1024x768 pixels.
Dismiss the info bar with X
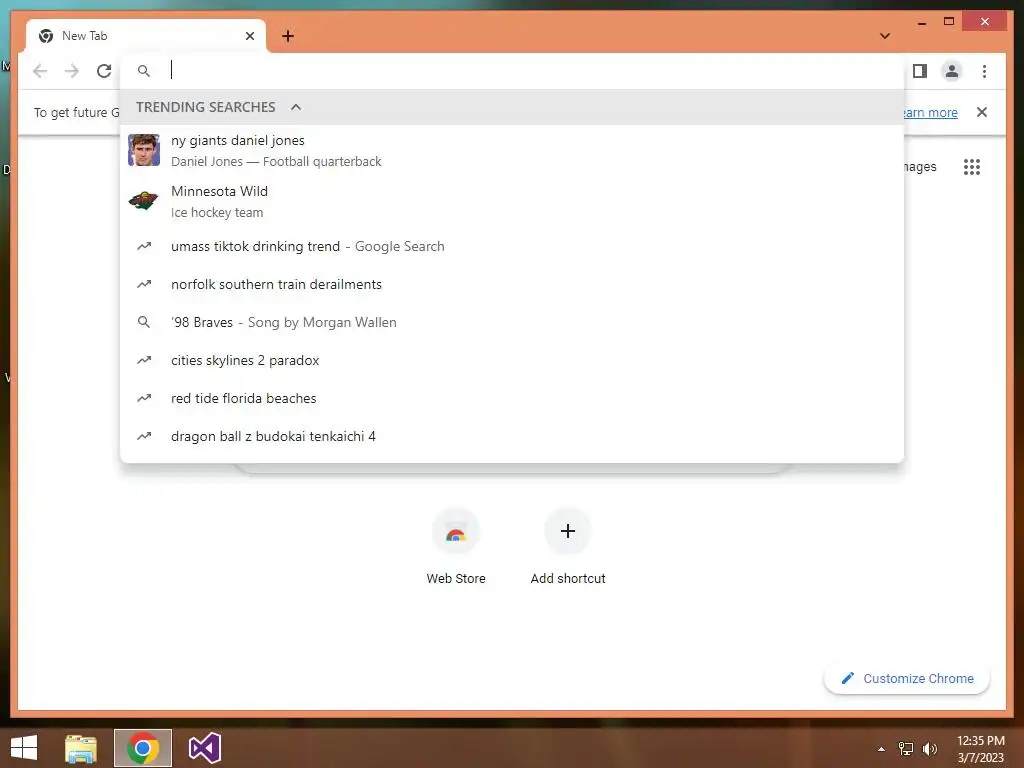coord(982,112)
